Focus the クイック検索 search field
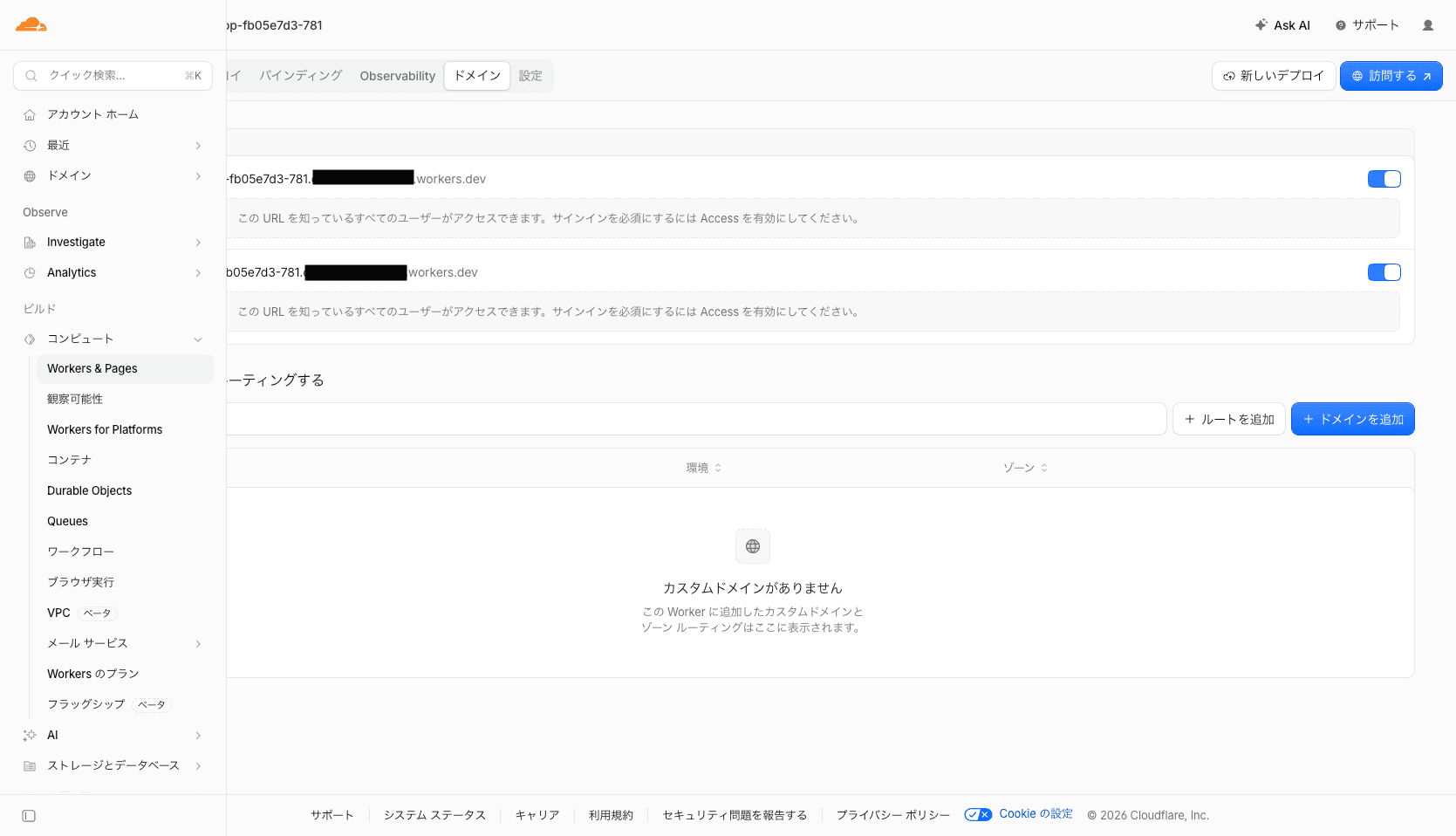Image resolution: width=1456 pixels, height=836 pixels. pos(113,76)
